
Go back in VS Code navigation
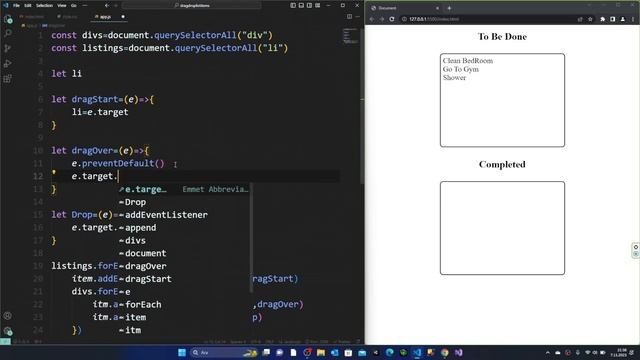pos(107,5)
